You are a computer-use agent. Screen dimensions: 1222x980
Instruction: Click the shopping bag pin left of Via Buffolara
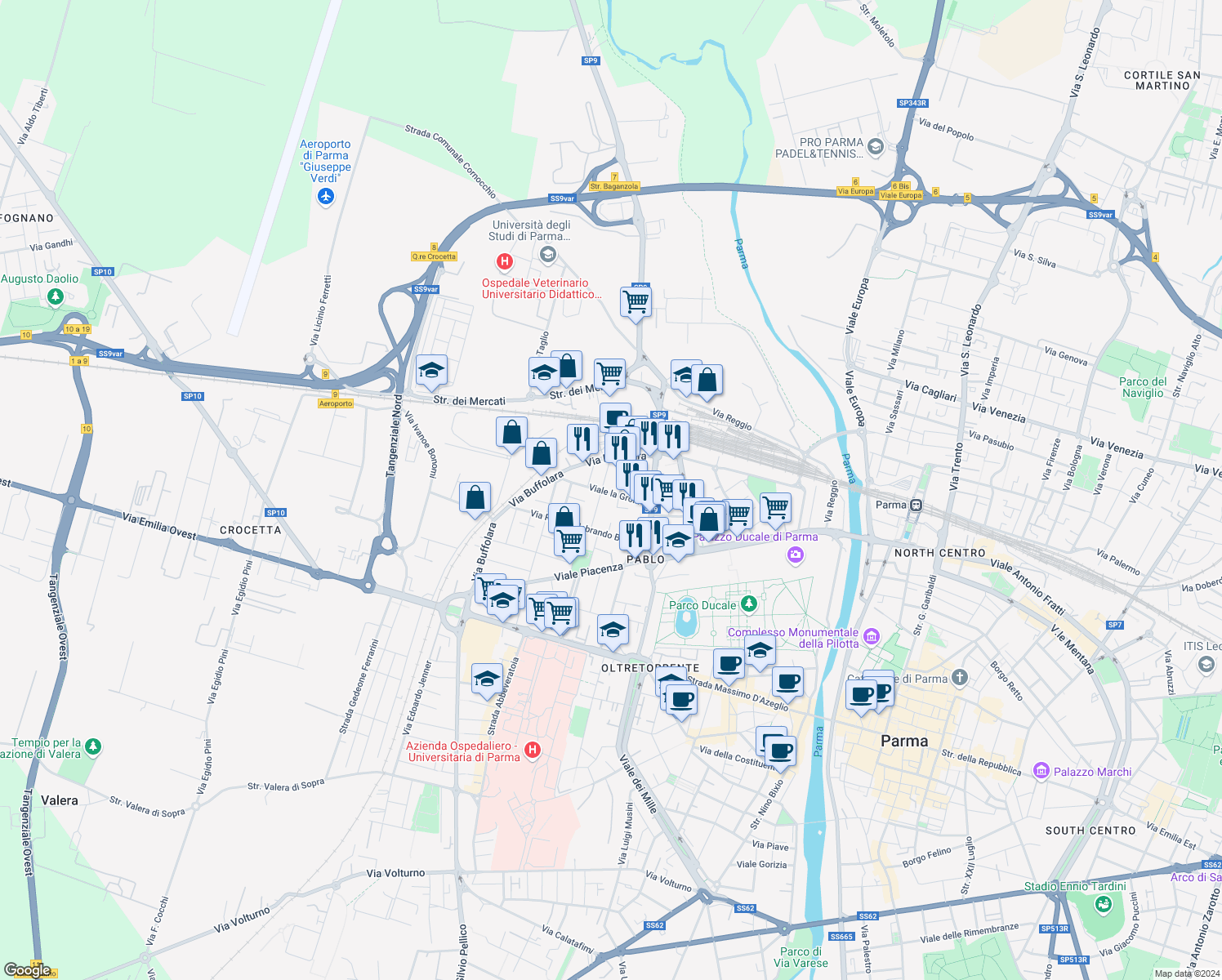475,500
